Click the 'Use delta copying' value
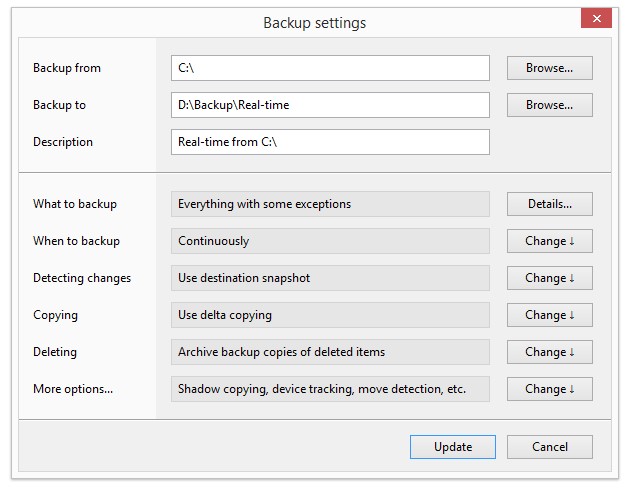 330,315
